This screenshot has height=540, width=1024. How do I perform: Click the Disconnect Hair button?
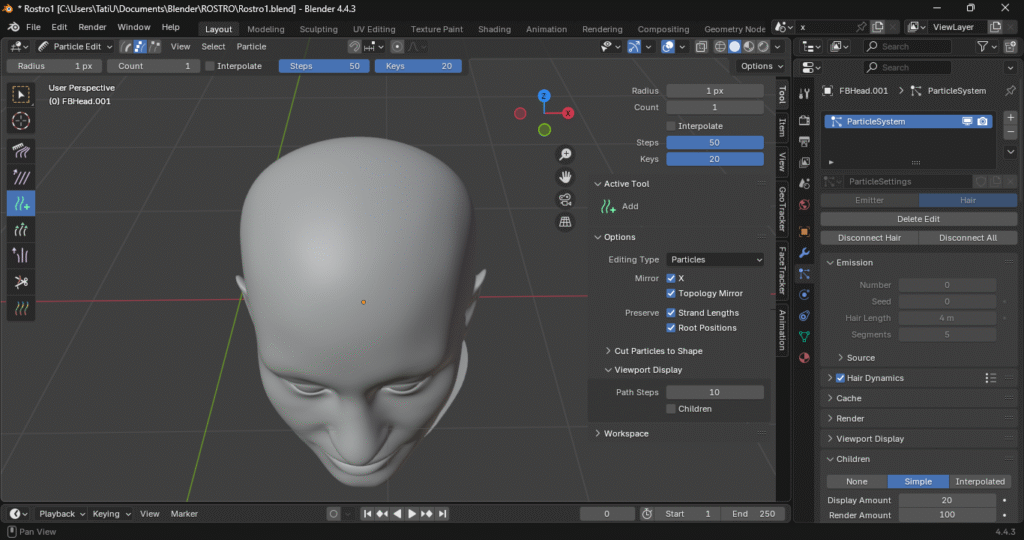tap(869, 238)
